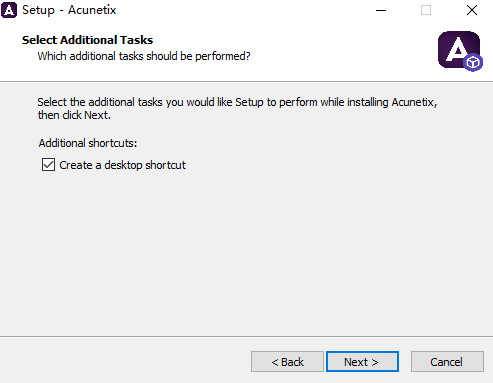Click the 'Select Additional Tasks' heading

(x=87, y=40)
